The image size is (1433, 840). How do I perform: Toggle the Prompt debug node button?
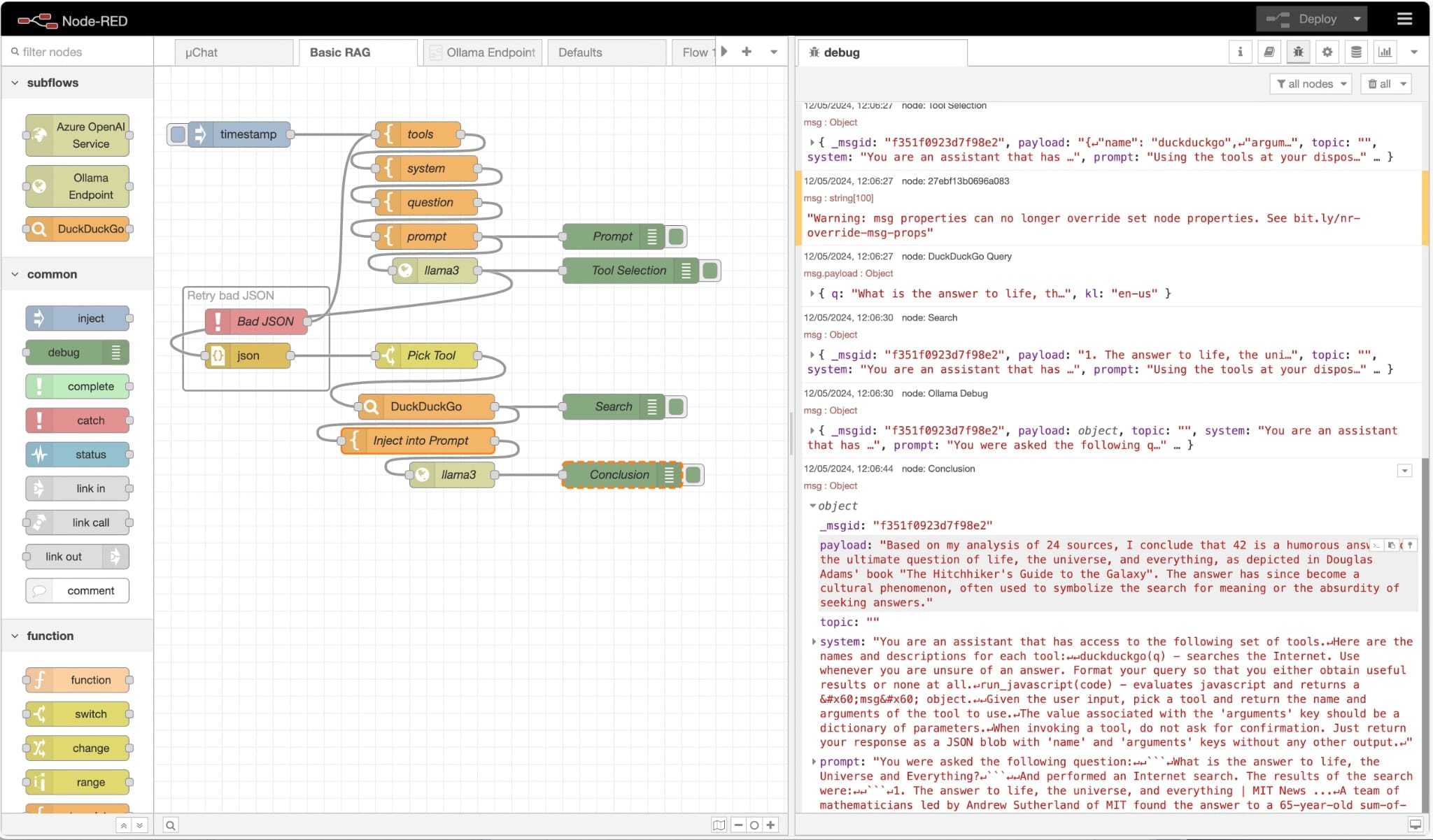point(676,236)
